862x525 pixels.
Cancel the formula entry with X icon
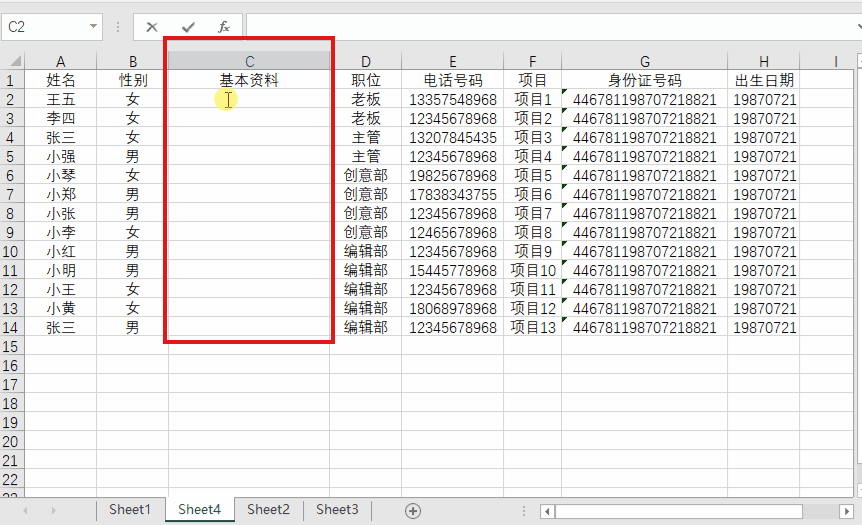pyautogui.click(x=152, y=27)
